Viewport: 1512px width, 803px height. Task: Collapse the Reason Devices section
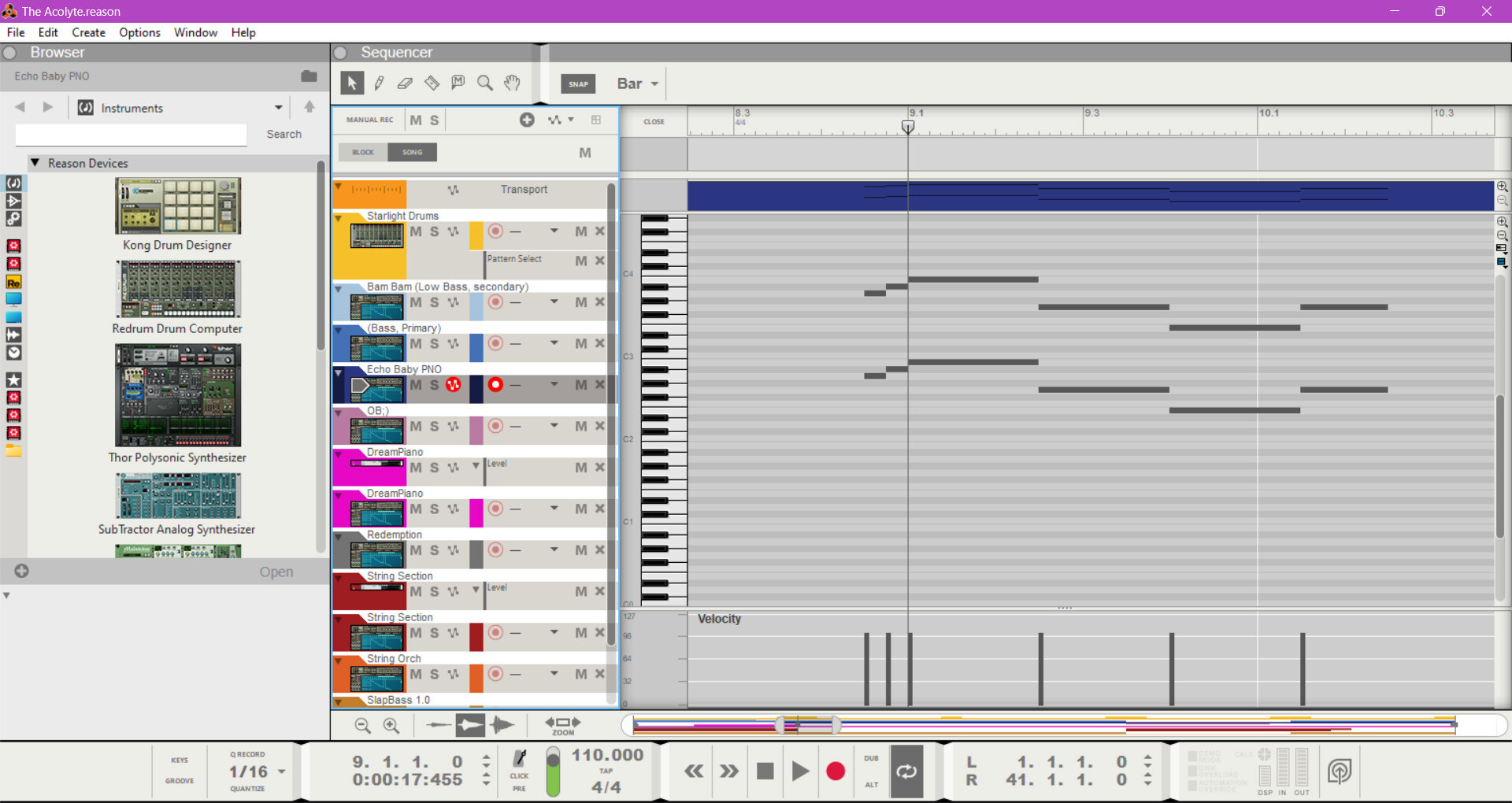coord(35,163)
